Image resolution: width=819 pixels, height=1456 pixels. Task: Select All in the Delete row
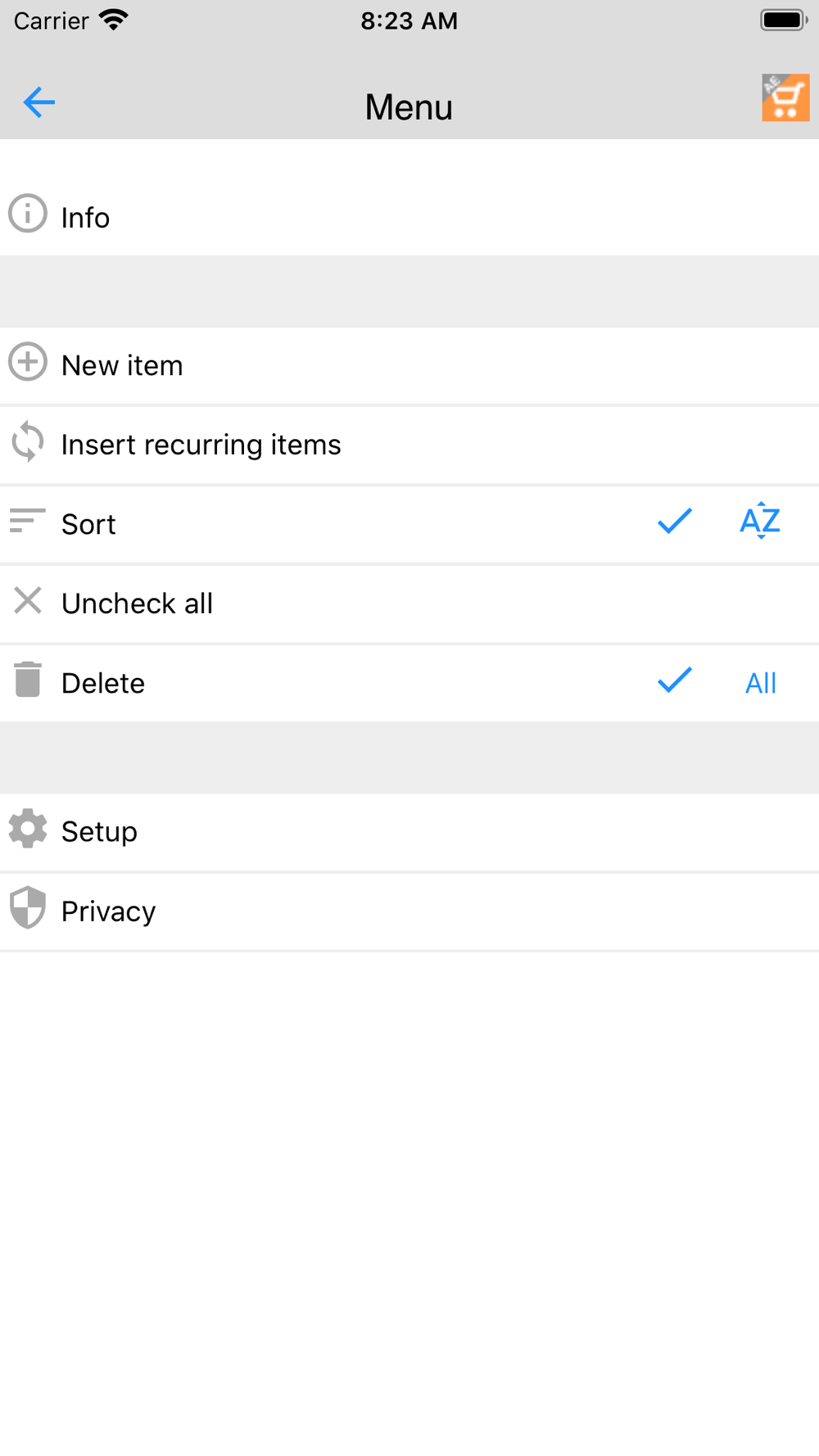point(761,683)
